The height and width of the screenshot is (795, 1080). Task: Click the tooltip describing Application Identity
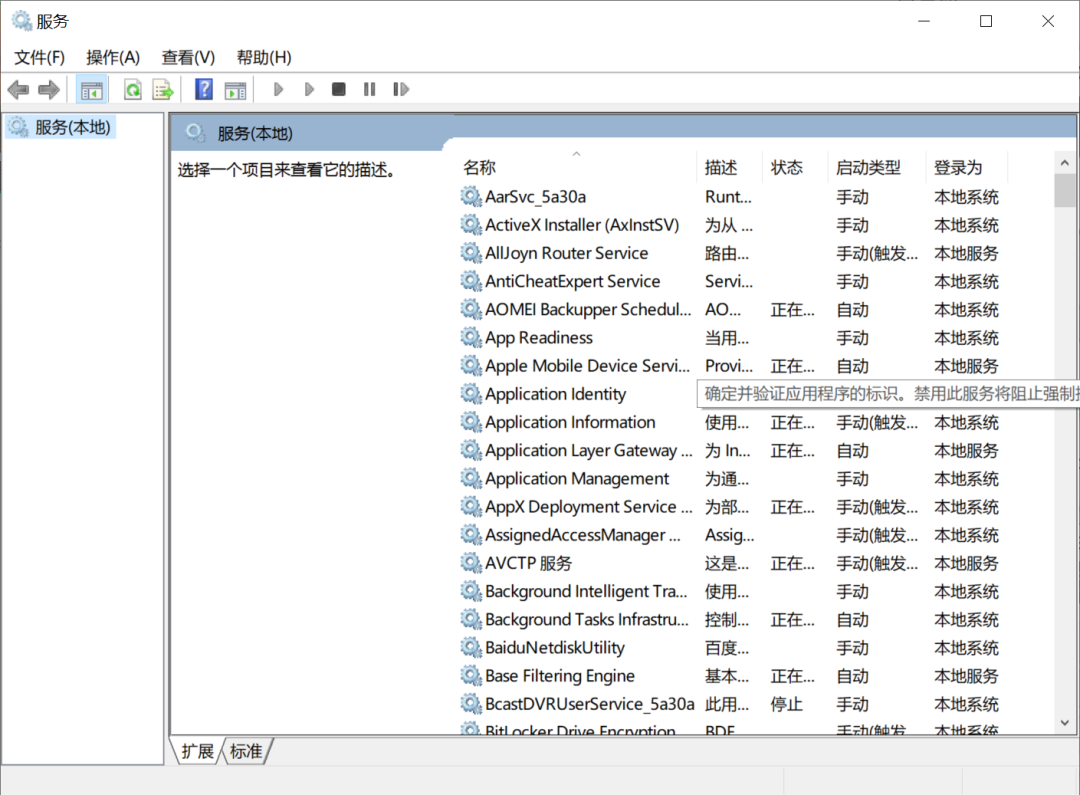tap(889, 393)
